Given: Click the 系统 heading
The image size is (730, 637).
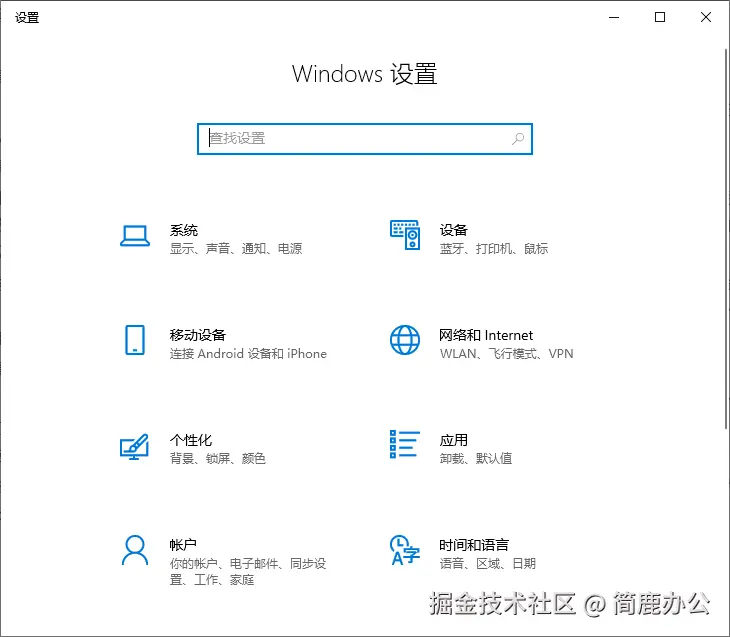Looking at the screenshot, I should pos(183,230).
